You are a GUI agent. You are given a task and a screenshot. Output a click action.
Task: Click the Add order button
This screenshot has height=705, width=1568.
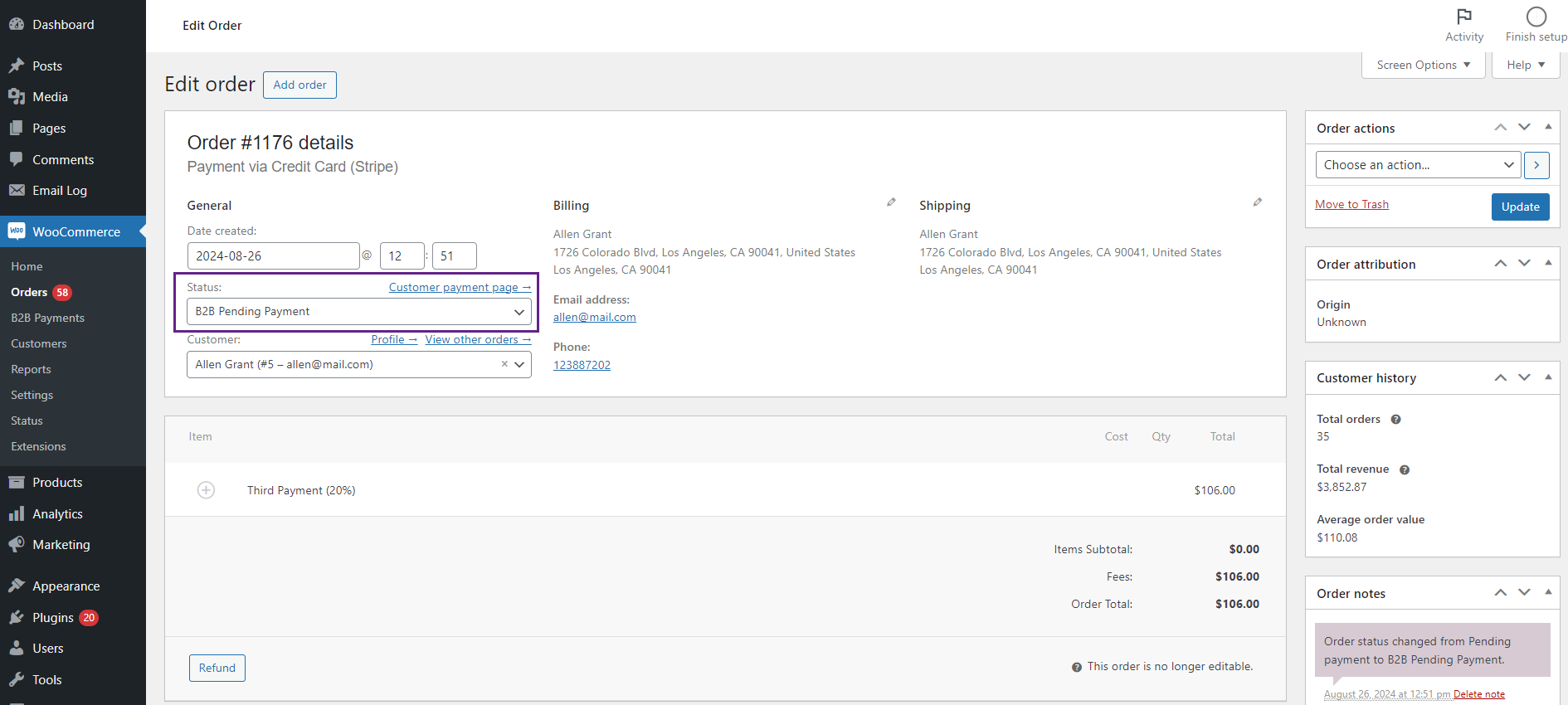pyautogui.click(x=299, y=85)
